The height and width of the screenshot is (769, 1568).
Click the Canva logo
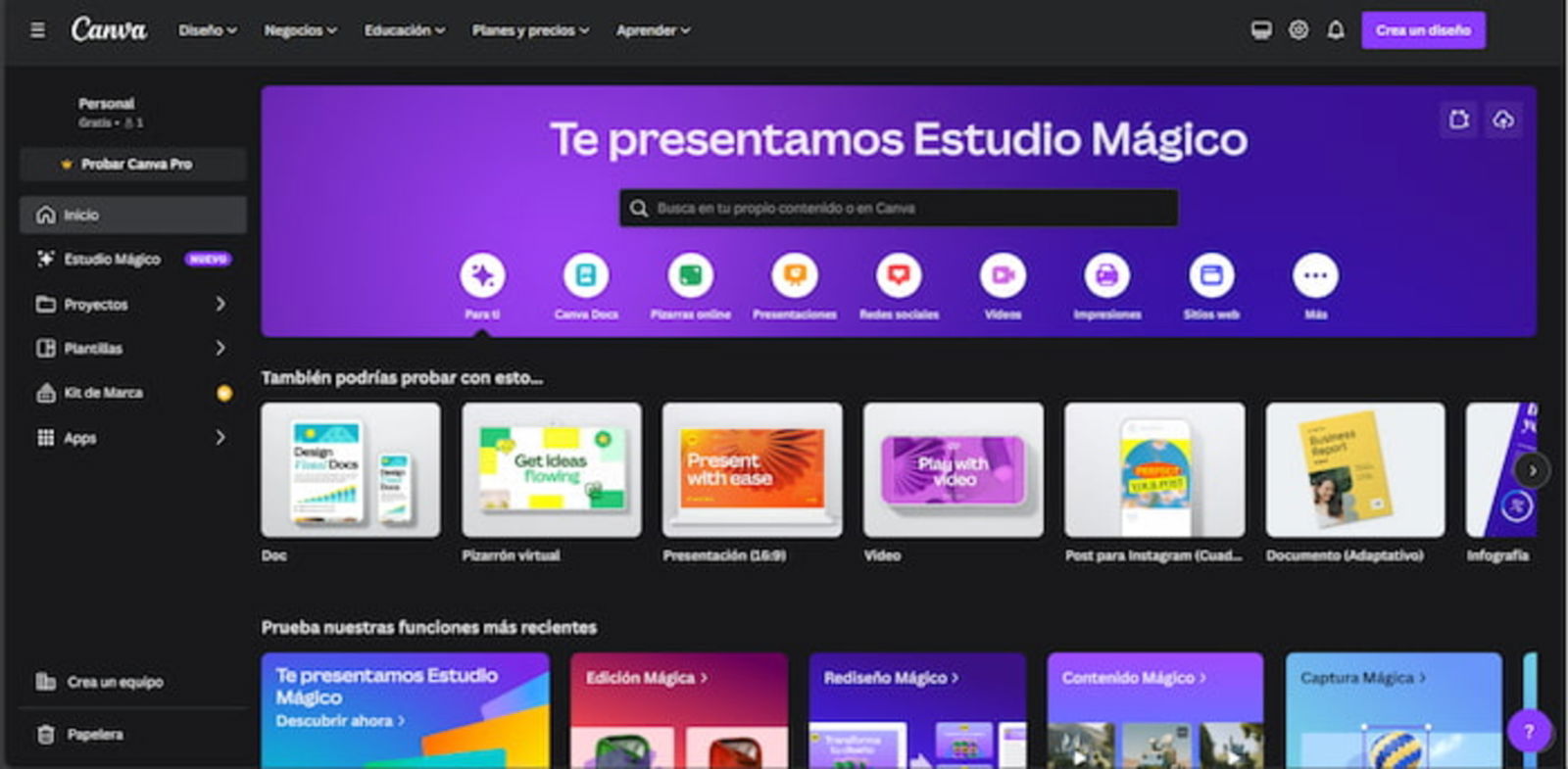pyautogui.click(x=109, y=30)
